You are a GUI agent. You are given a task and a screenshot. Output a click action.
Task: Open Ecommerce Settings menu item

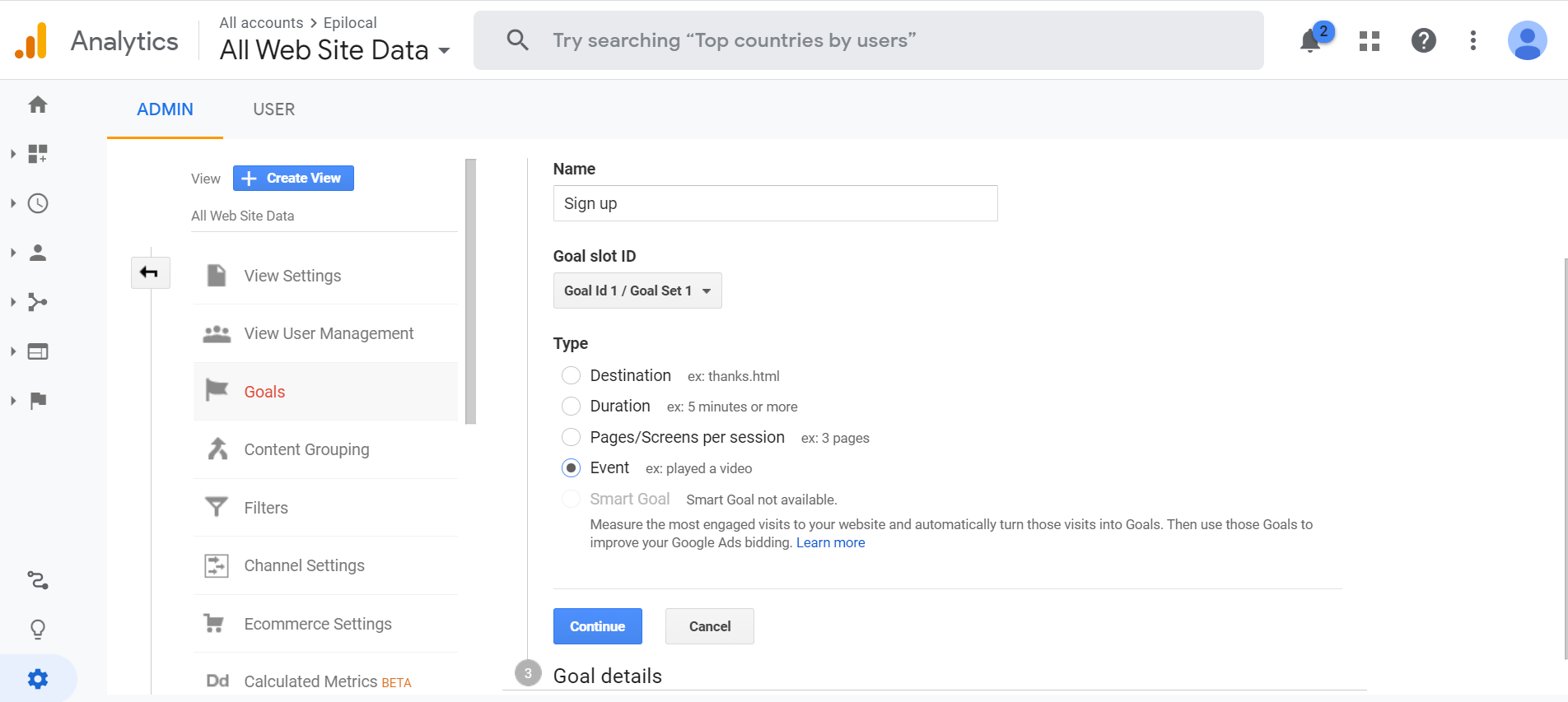pos(325,623)
